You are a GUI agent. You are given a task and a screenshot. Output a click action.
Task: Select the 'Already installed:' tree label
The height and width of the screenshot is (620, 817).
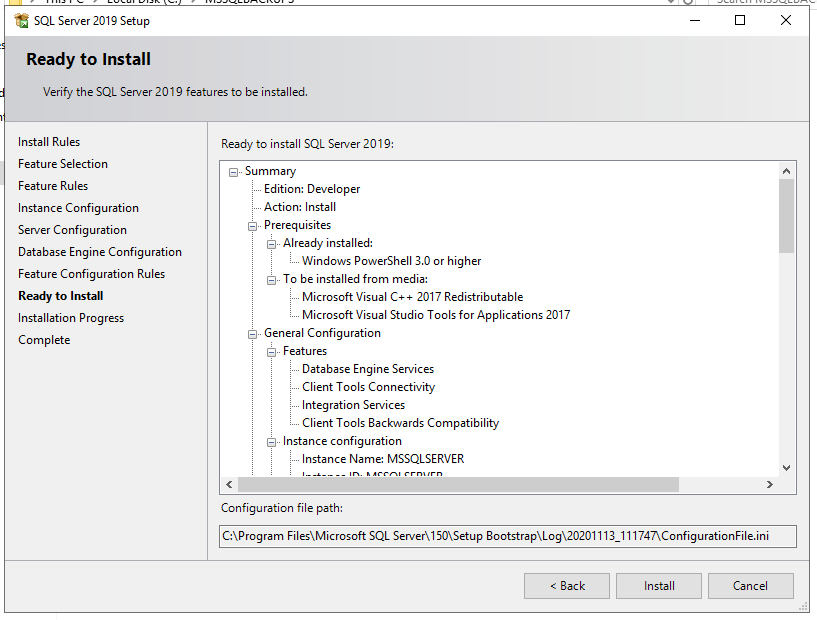(328, 243)
